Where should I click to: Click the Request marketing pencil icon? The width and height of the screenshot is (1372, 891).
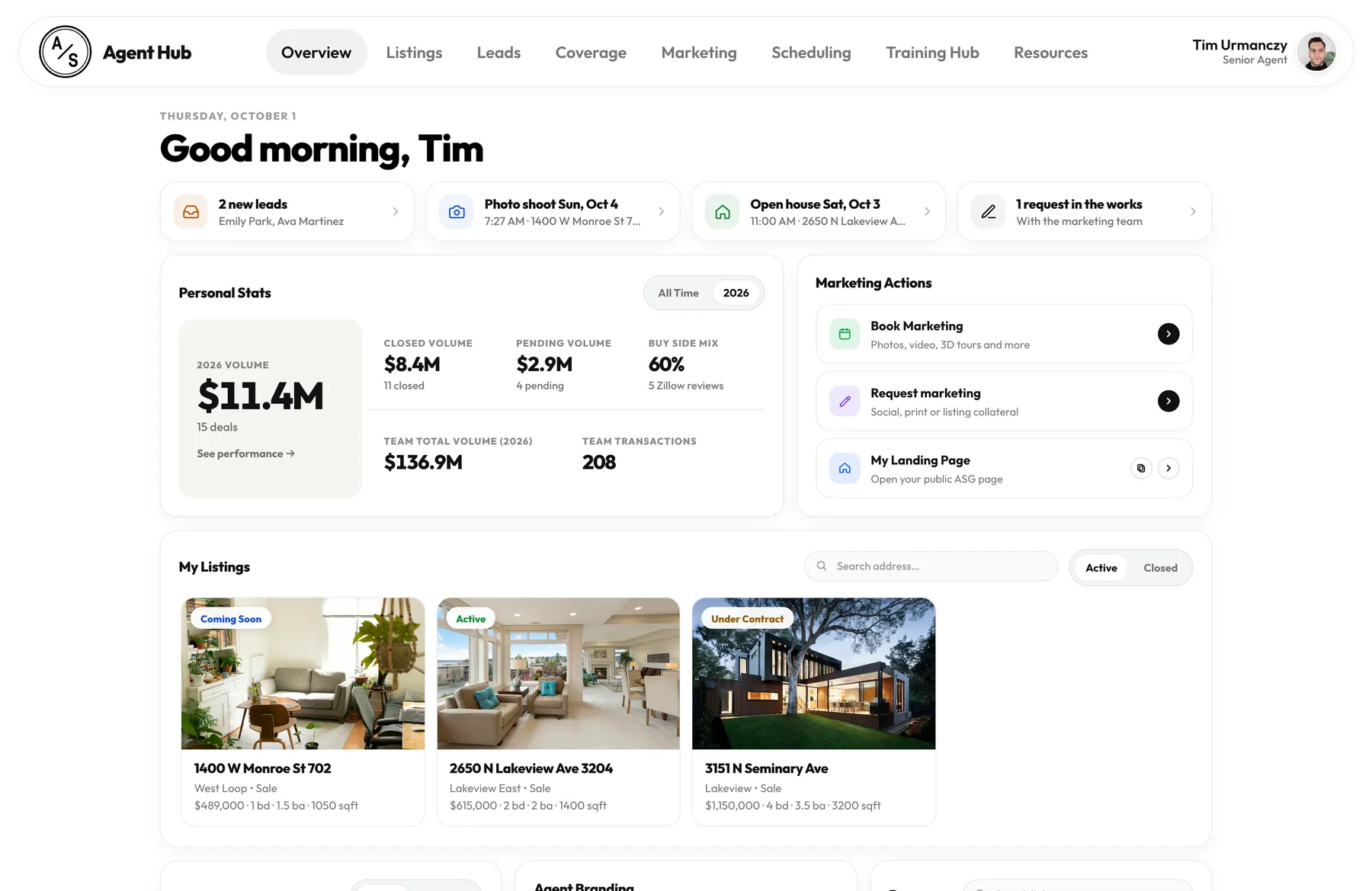pyautogui.click(x=845, y=401)
